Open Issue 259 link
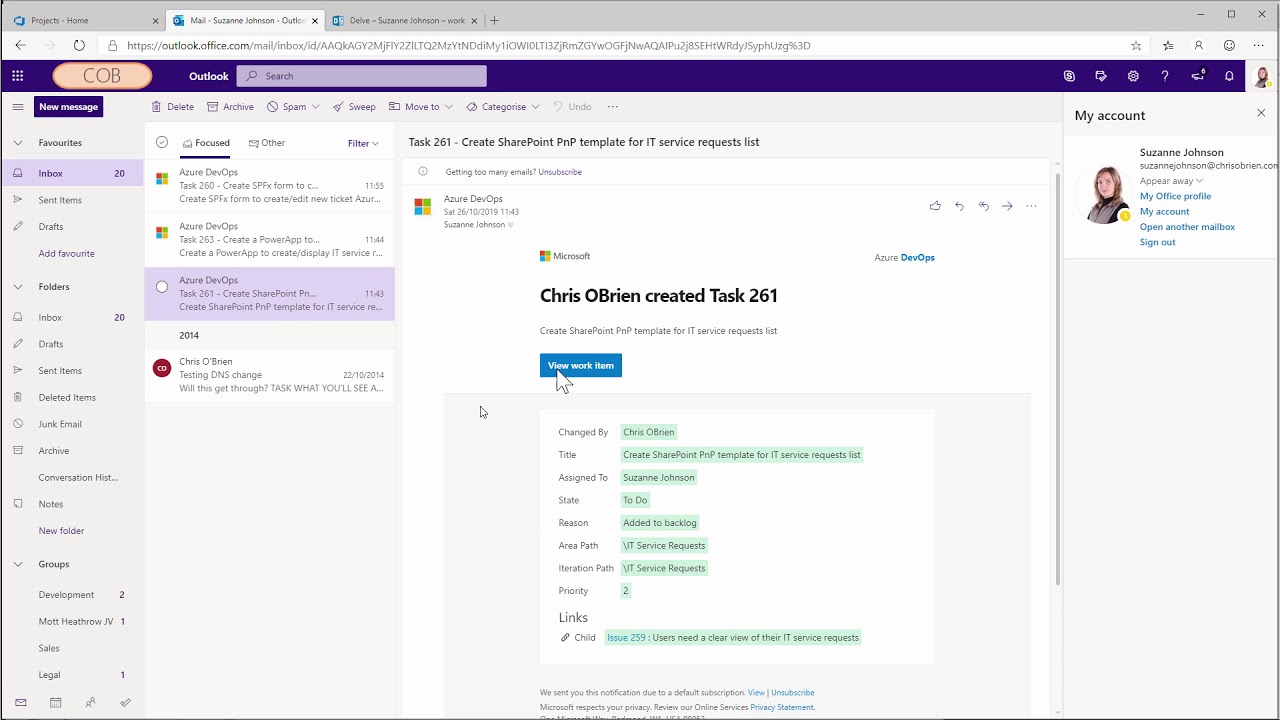Image resolution: width=1280 pixels, height=720 pixels. point(626,637)
